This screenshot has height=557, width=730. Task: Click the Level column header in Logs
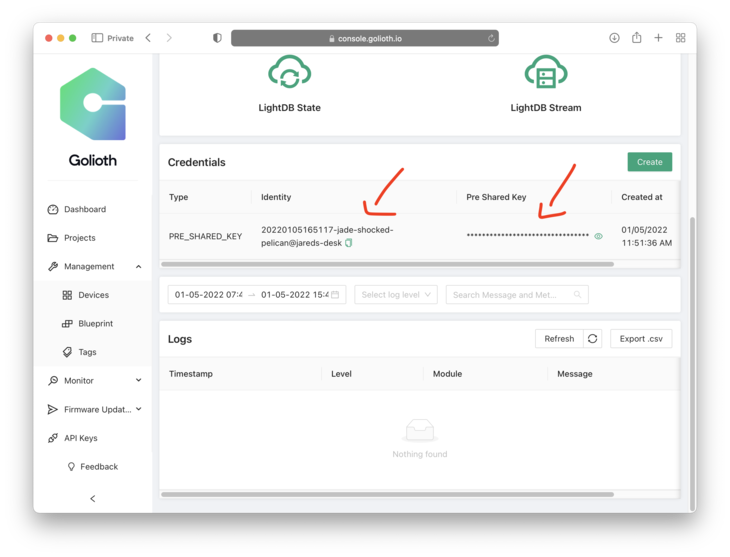(341, 374)
